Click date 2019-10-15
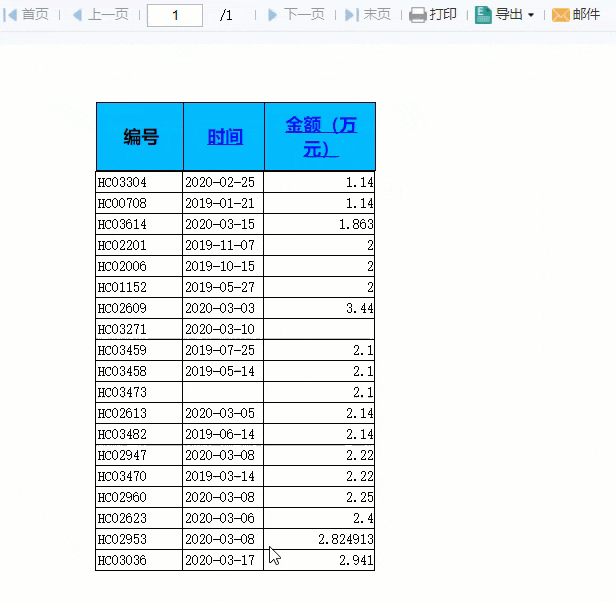Viewport: 616px width, 602px height. [220, 266]
